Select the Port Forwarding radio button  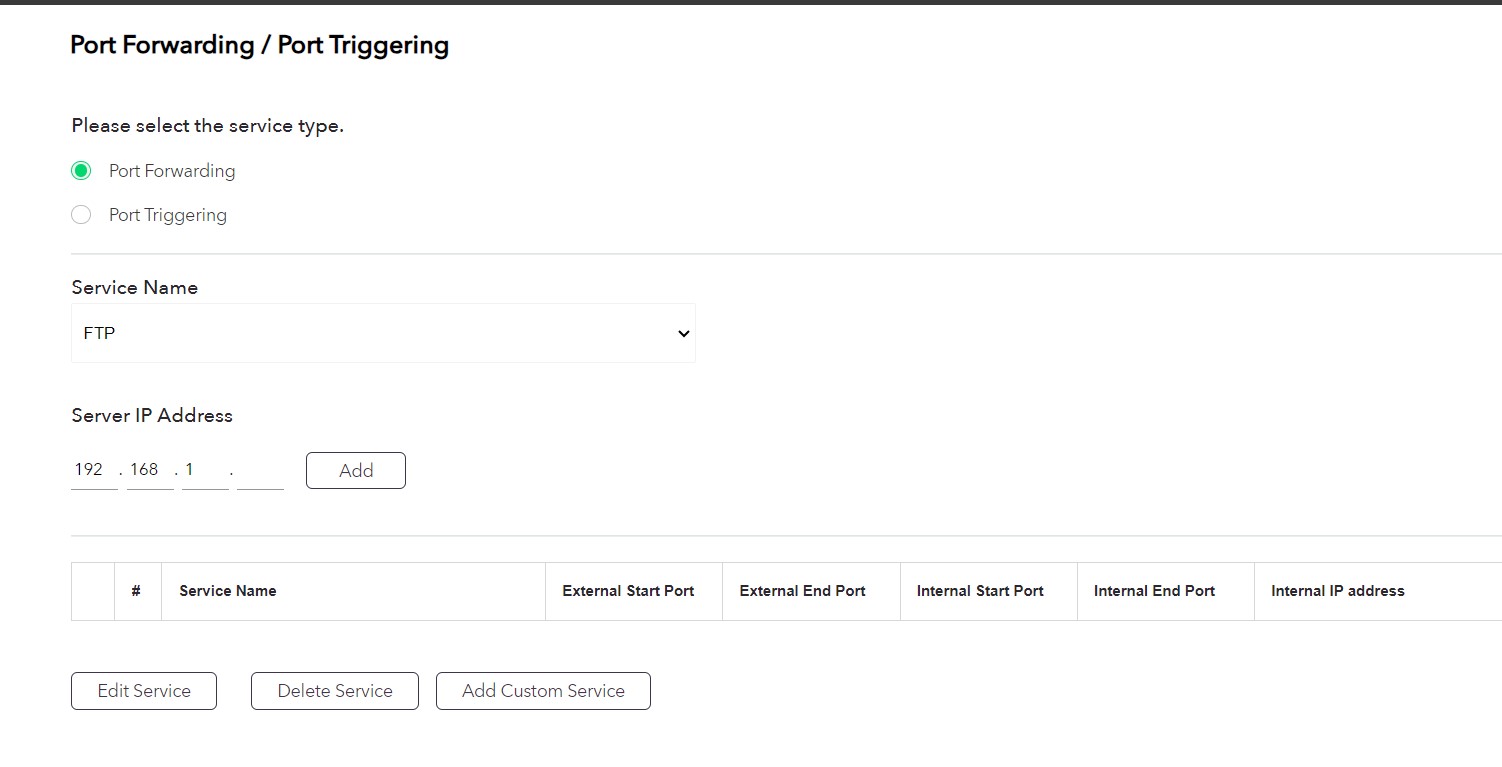[81, 170]
